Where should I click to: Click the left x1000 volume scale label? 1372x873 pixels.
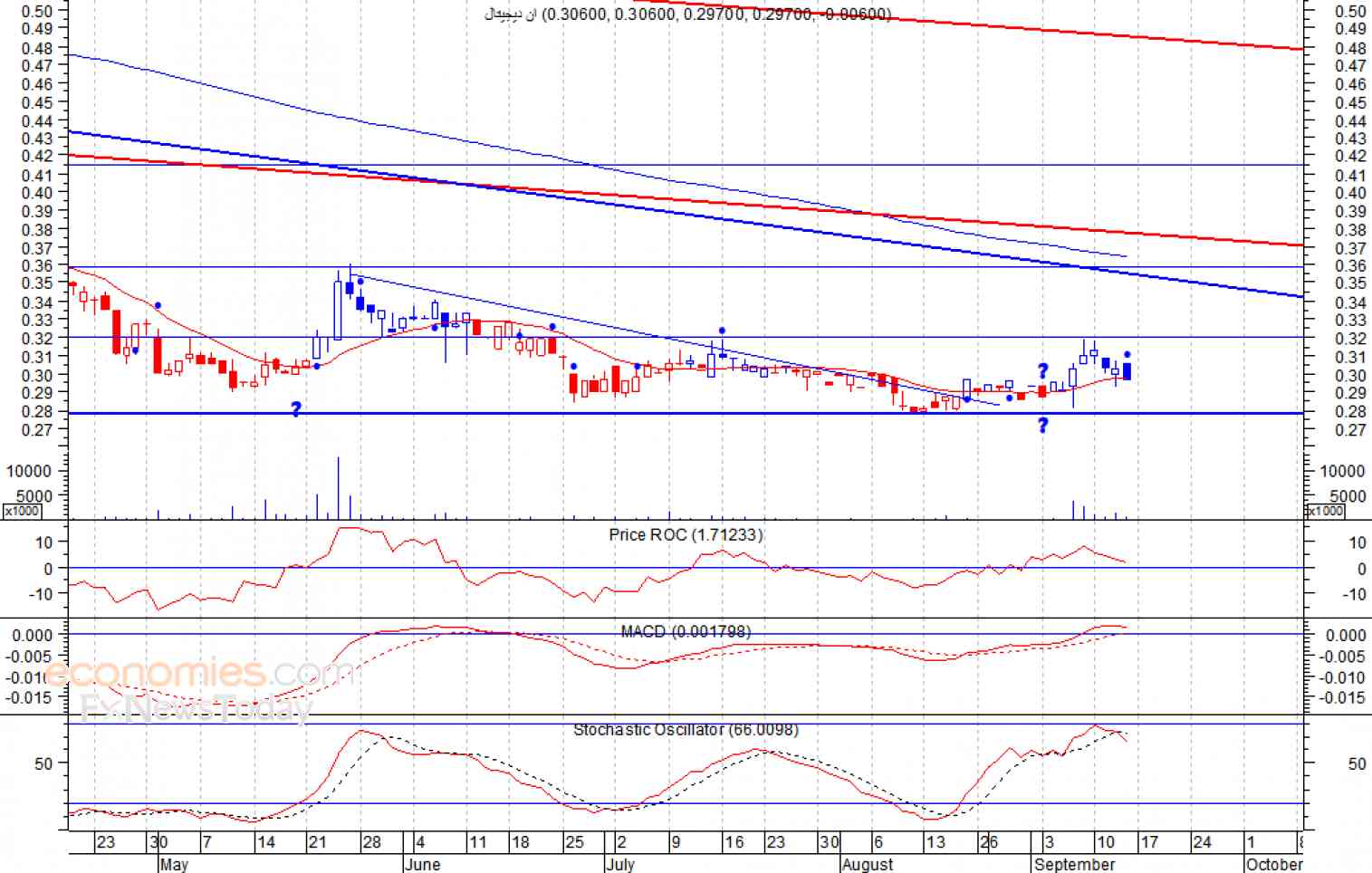pos(21,511)
